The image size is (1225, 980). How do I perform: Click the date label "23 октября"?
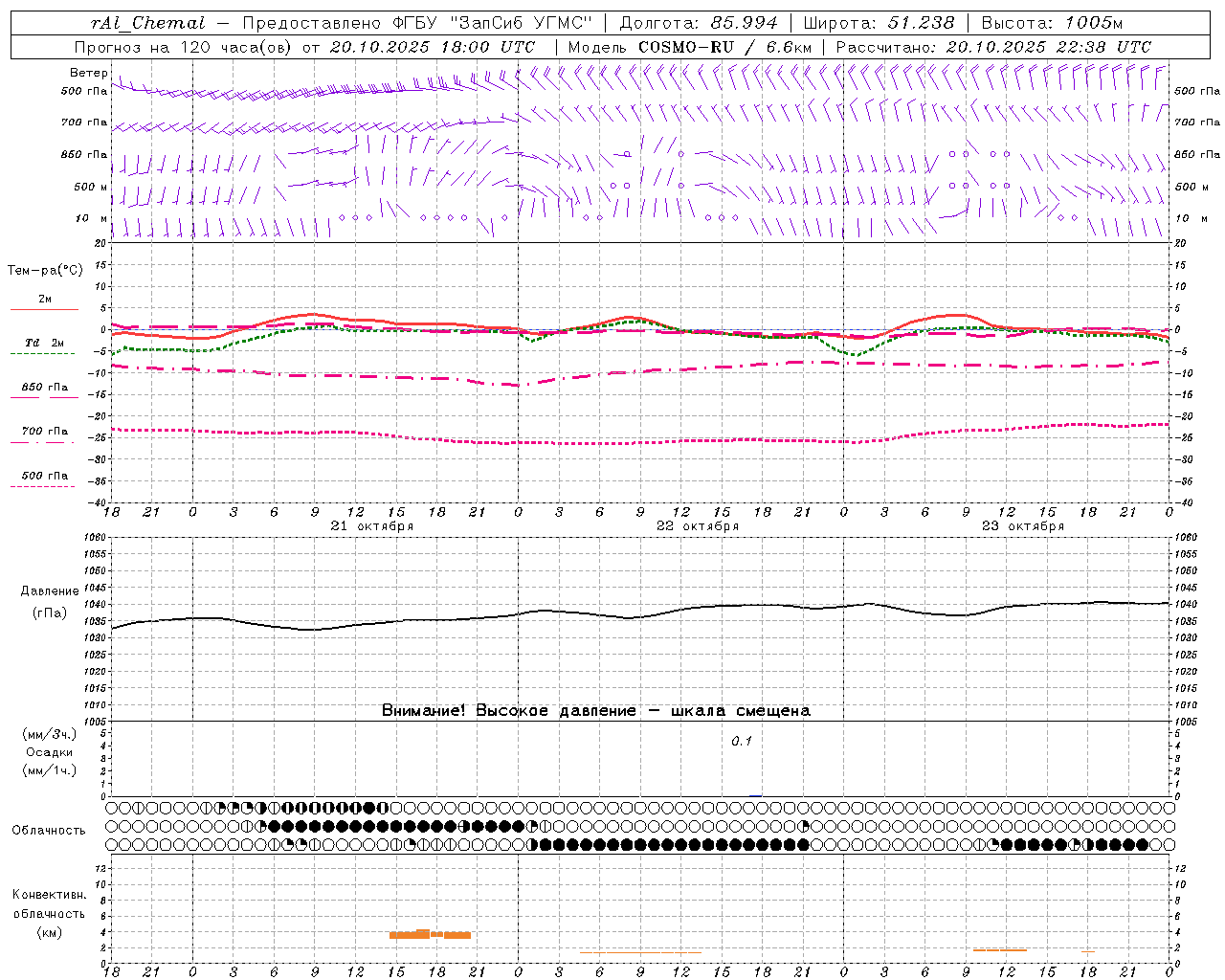click(x=1023, y=526)
